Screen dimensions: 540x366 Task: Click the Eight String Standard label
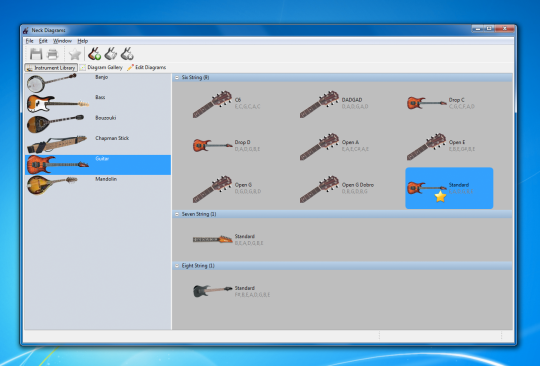coord(245,288)
